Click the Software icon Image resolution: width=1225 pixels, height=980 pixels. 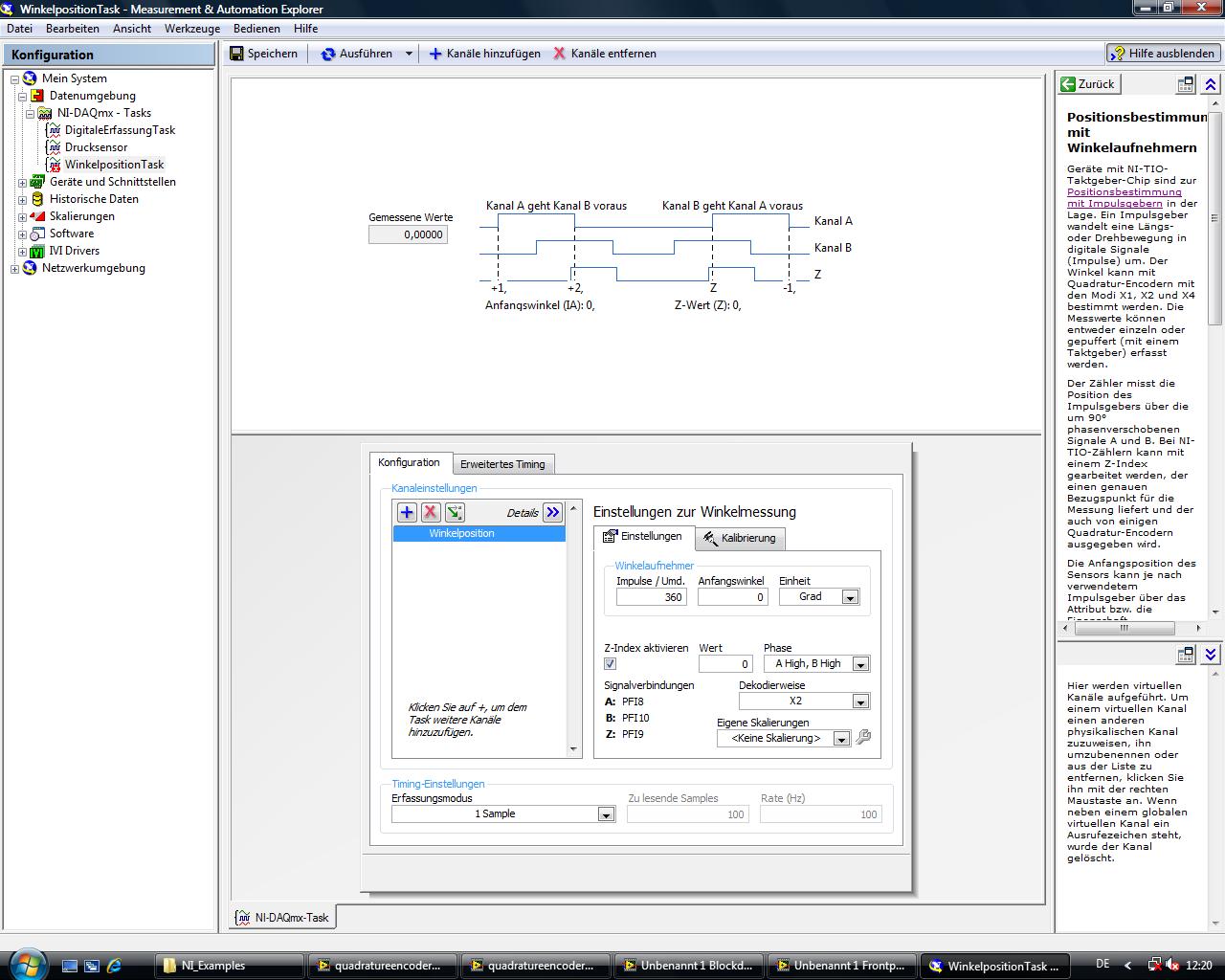point(37,234)
